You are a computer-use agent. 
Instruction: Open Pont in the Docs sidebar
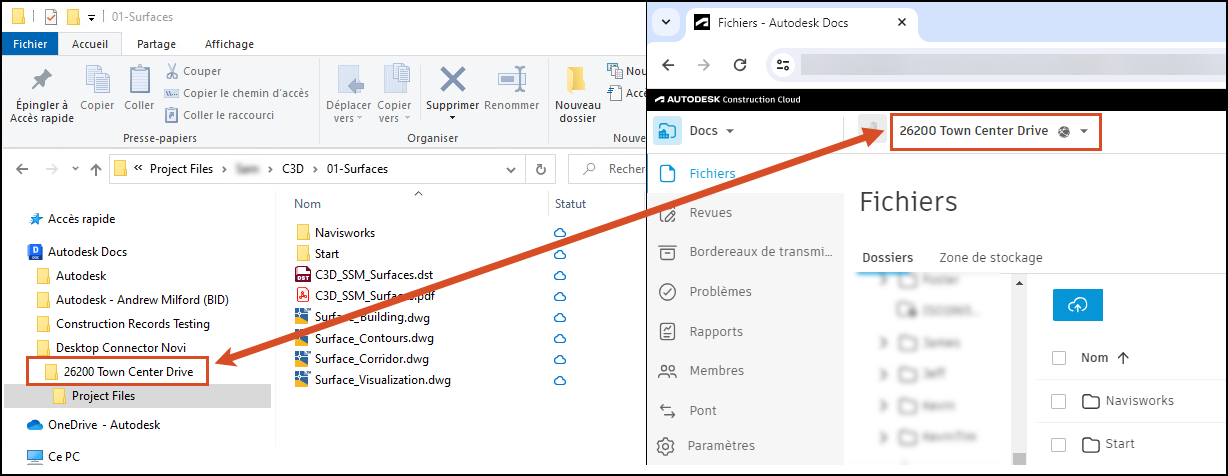(x=687, y=411)
